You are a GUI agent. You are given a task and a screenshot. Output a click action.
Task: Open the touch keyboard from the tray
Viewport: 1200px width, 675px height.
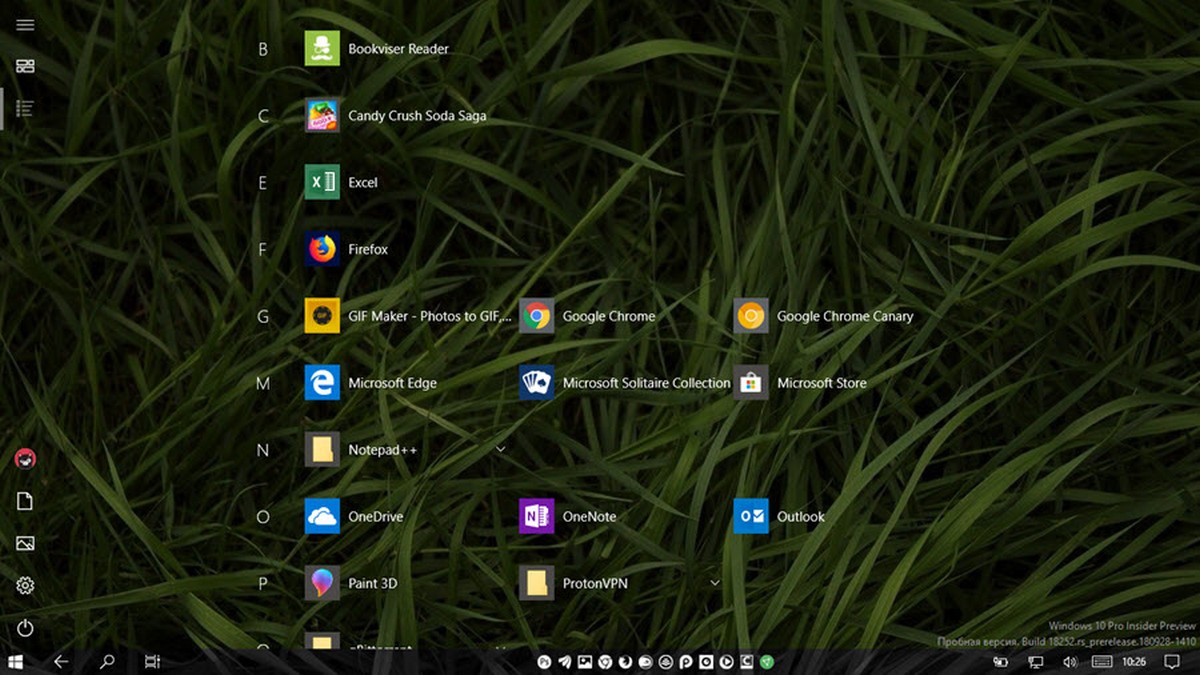pos(1102,662)
